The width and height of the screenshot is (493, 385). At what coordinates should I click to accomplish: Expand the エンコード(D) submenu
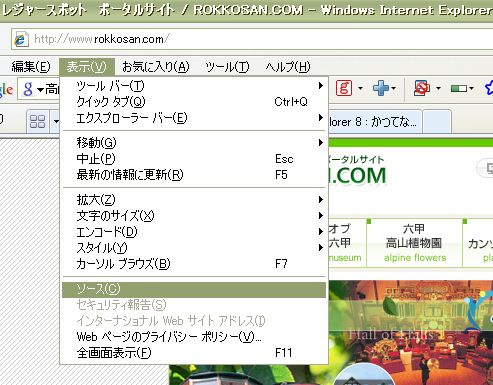point(194,232)
